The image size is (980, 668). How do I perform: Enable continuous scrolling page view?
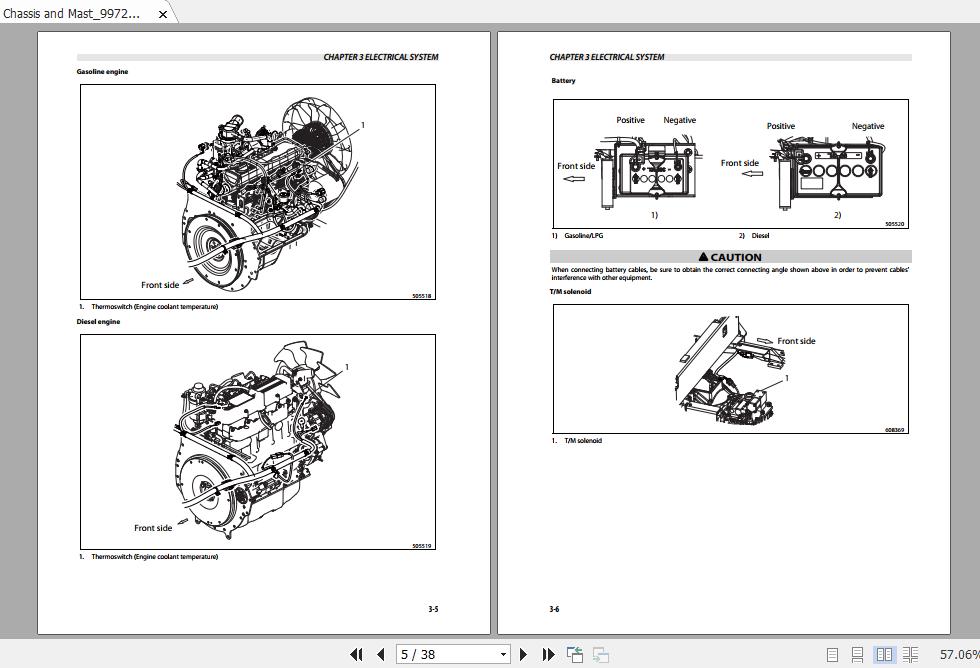[x=860, y=654]
